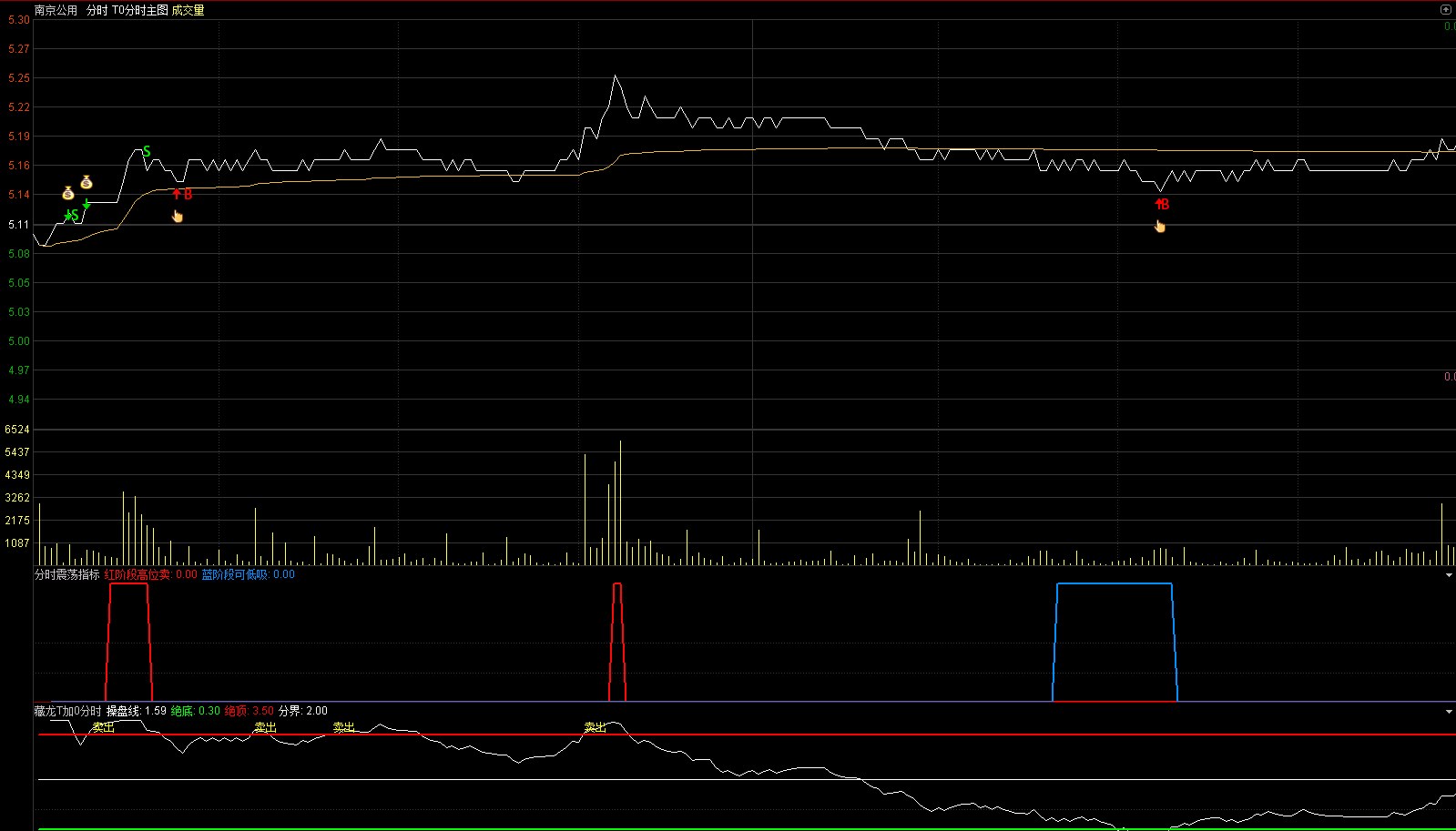
Task: Click the narrow second red pulse in the oscillator
Action: tap(617, 642)
